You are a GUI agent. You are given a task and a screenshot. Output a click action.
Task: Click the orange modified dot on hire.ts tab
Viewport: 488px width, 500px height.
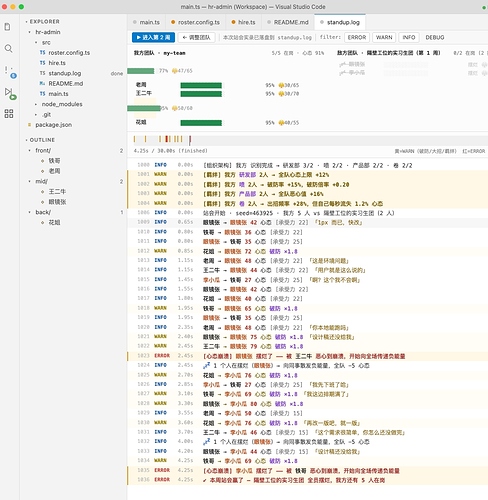pyautogui.click(x=233, y=22)
